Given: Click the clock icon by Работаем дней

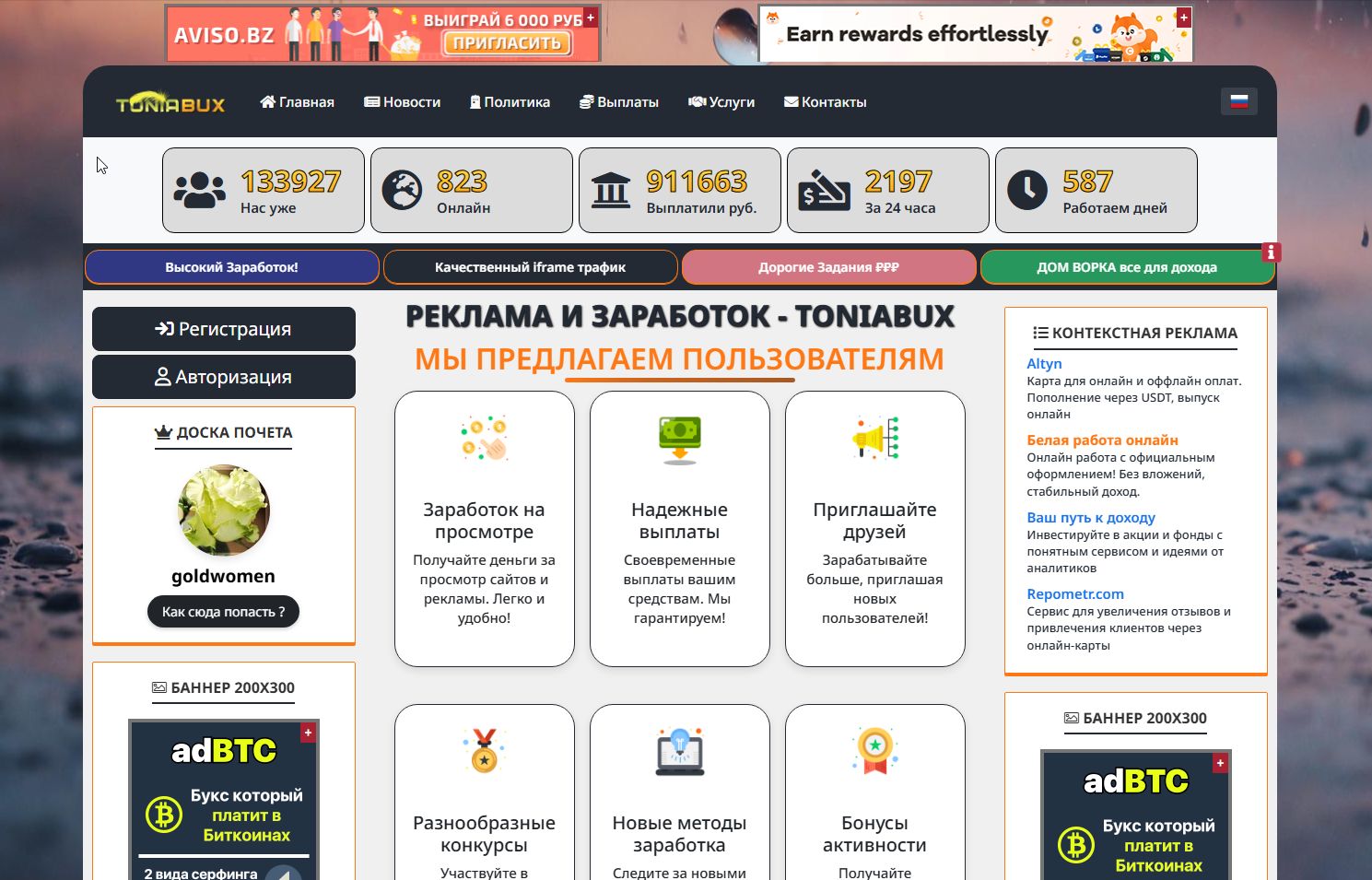Looking at the screenshot, I should tap(1027, 191).
